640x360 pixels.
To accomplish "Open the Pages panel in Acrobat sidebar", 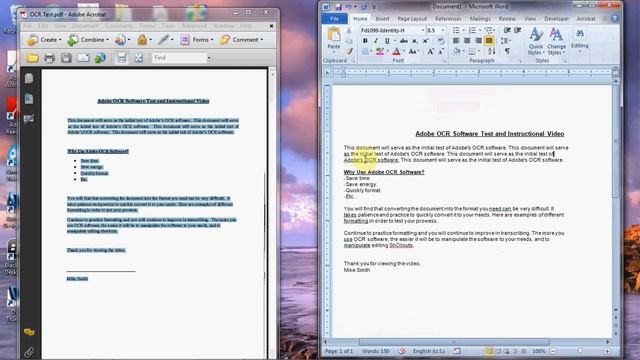I will [29, 78].
